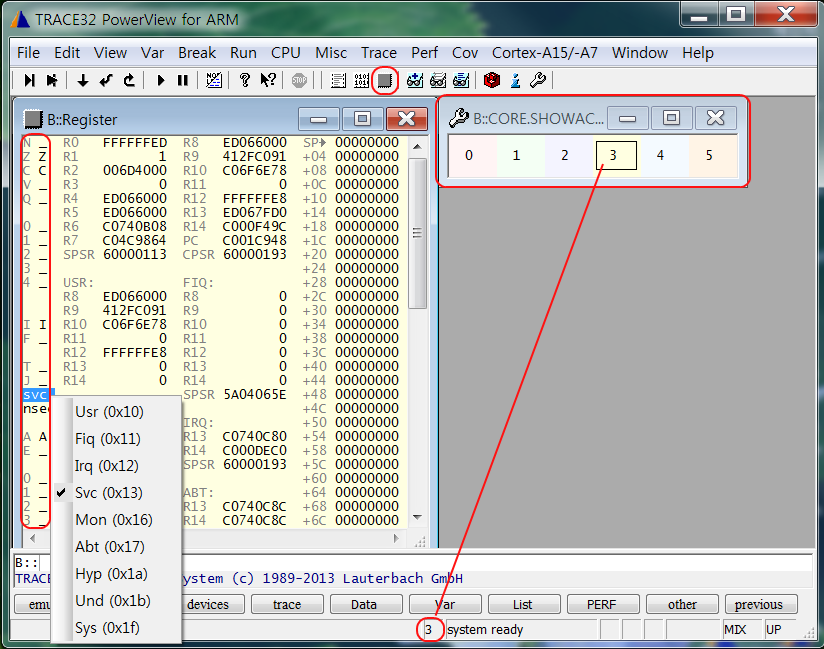
Task: Click the wrench tool icon in toolbar
Action: click(x=538, y=80)
